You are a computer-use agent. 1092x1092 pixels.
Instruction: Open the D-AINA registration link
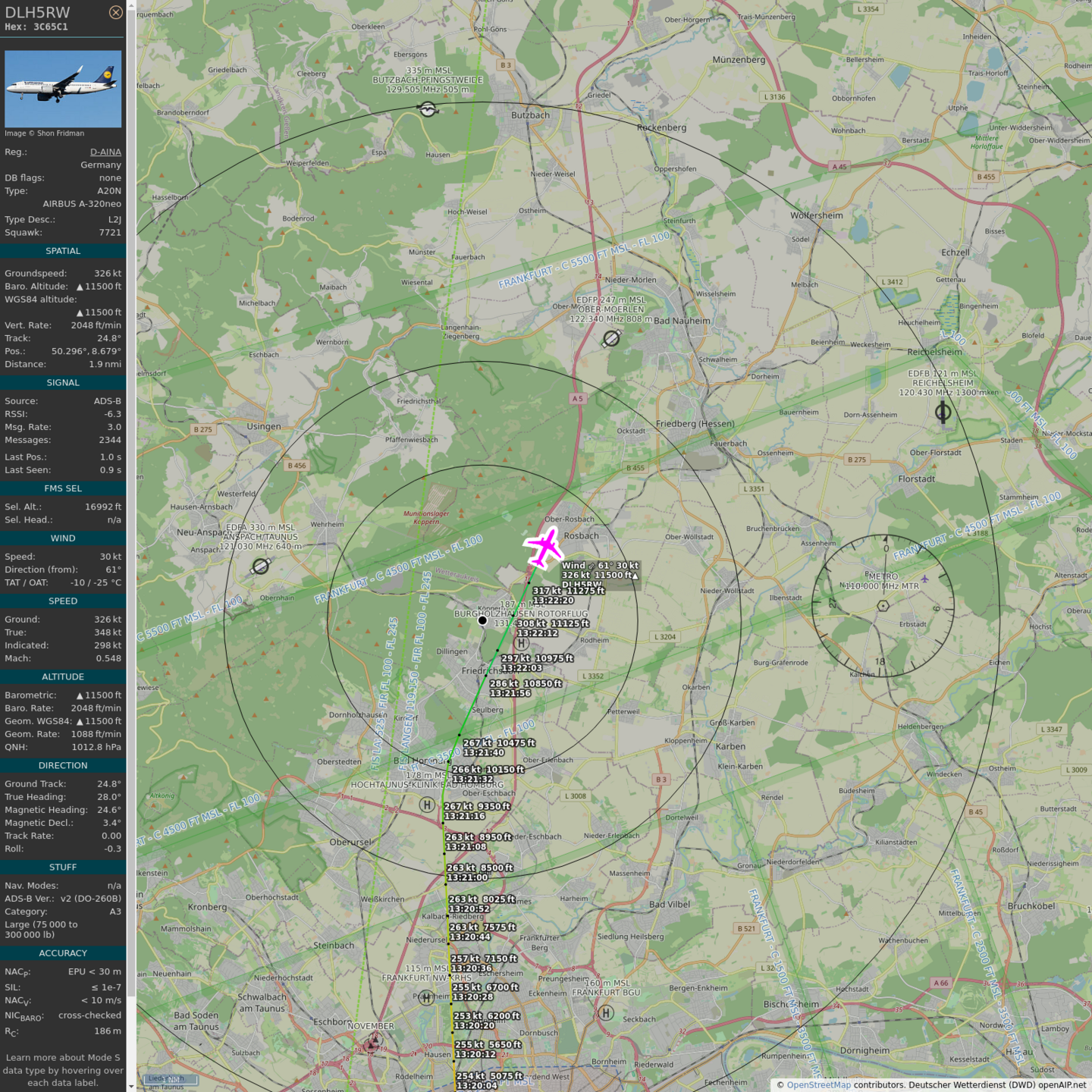click(105, 152)
